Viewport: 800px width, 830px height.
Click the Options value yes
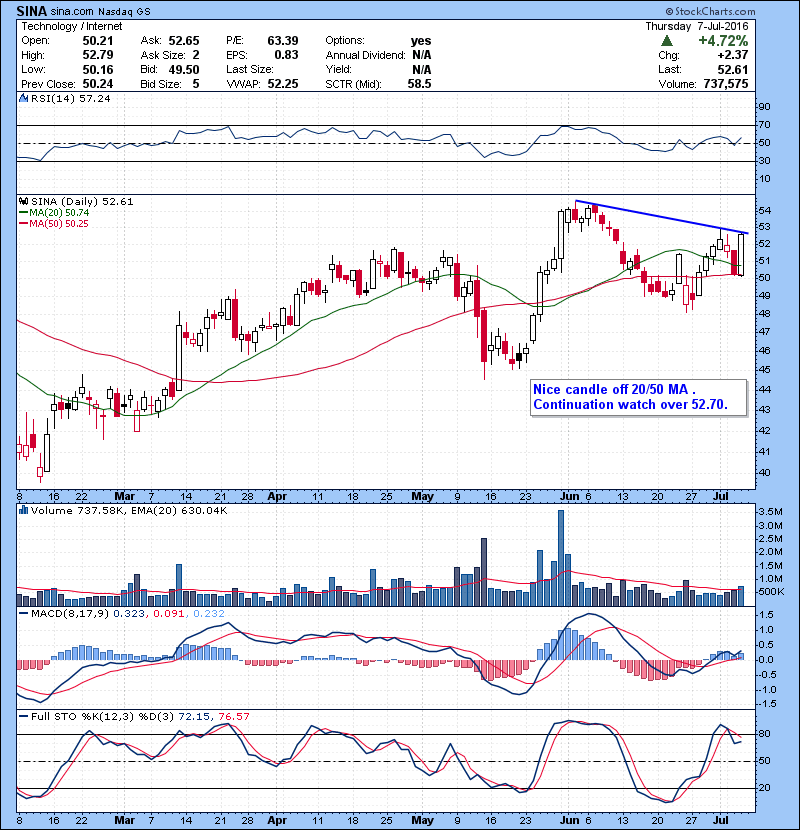click(421, 41)
